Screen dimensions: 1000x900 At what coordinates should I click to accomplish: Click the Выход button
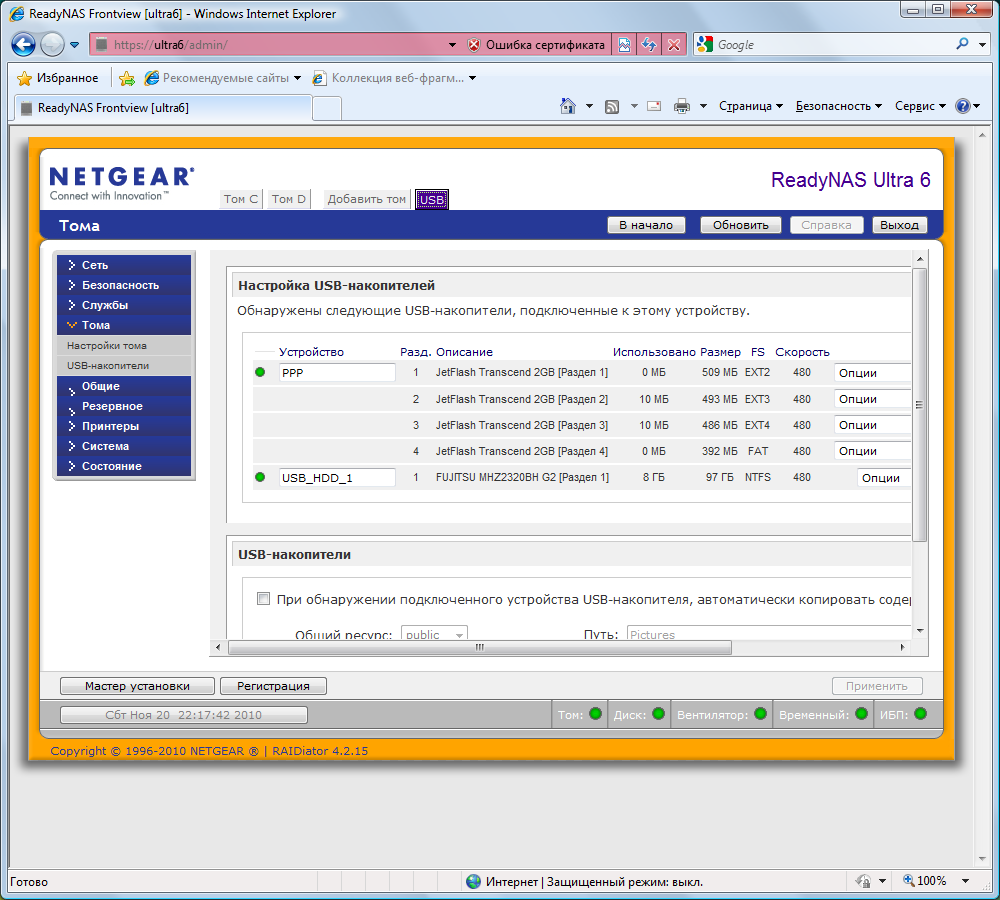pyautogui.click(x=899, y=225)
